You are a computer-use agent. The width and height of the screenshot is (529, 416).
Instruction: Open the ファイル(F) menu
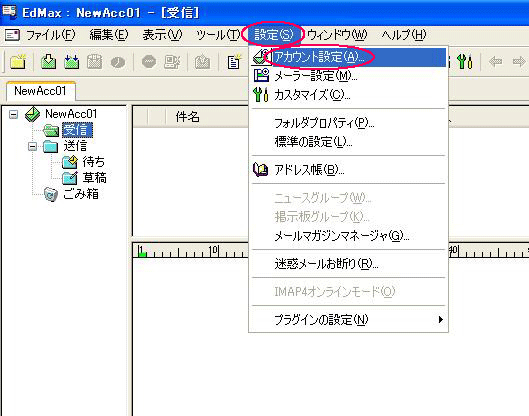tap(51, 35)
